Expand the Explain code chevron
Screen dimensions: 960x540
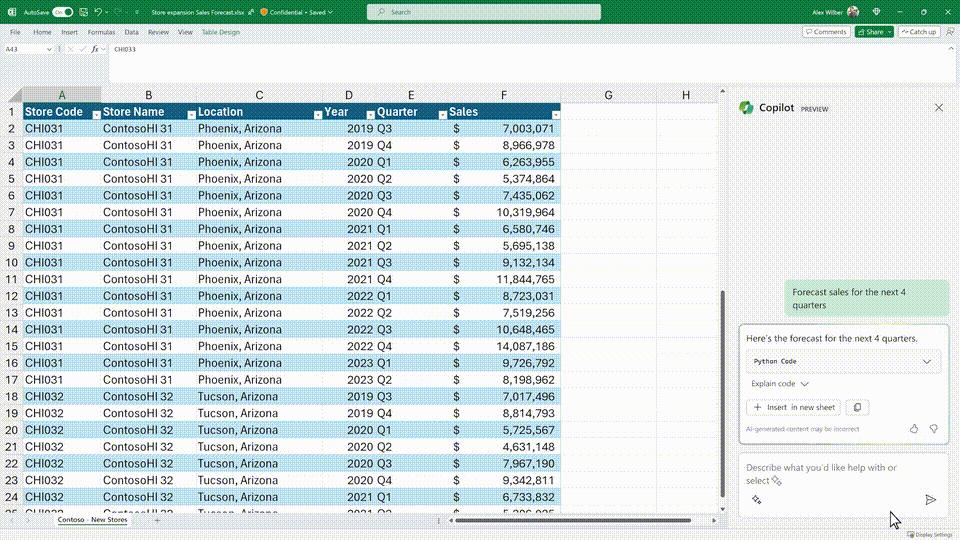coord(805,384)
